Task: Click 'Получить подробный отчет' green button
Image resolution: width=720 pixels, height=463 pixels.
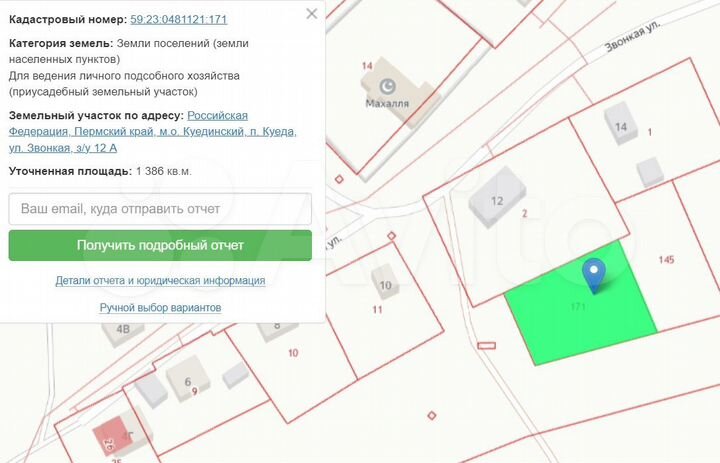Action: pyautogui.click(x=160, y=245)
